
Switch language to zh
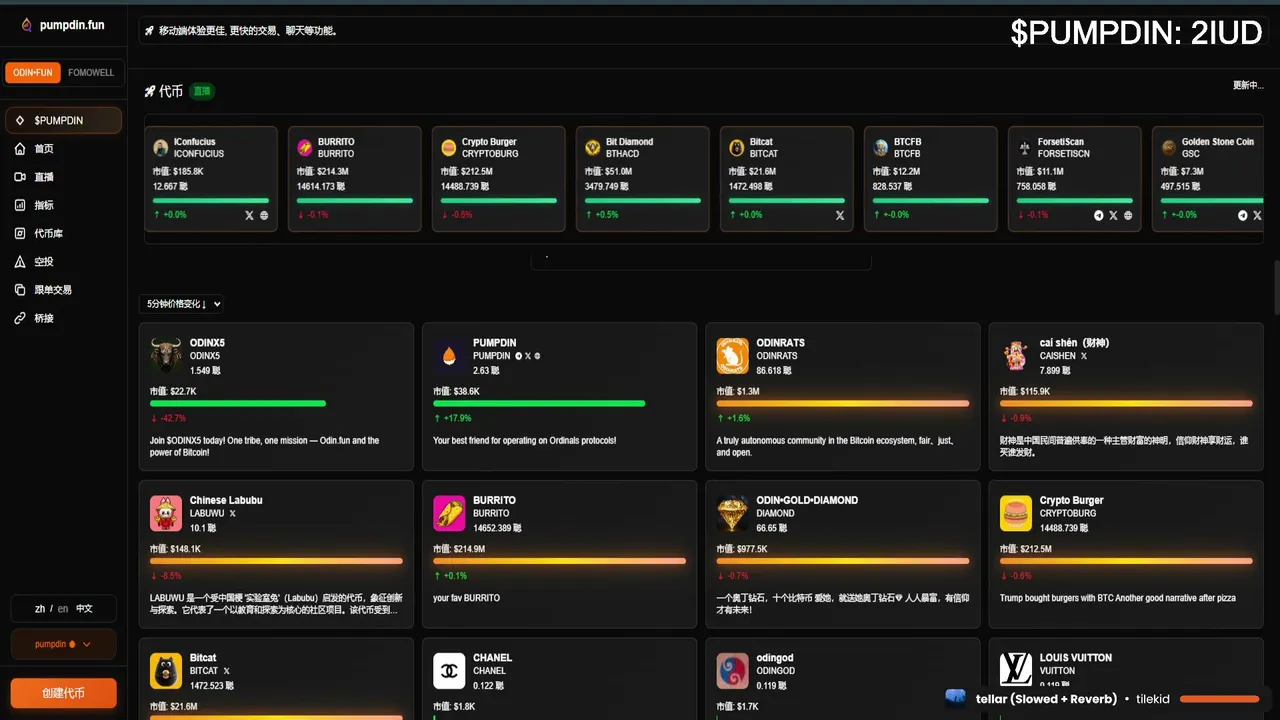tap(40, 608)
